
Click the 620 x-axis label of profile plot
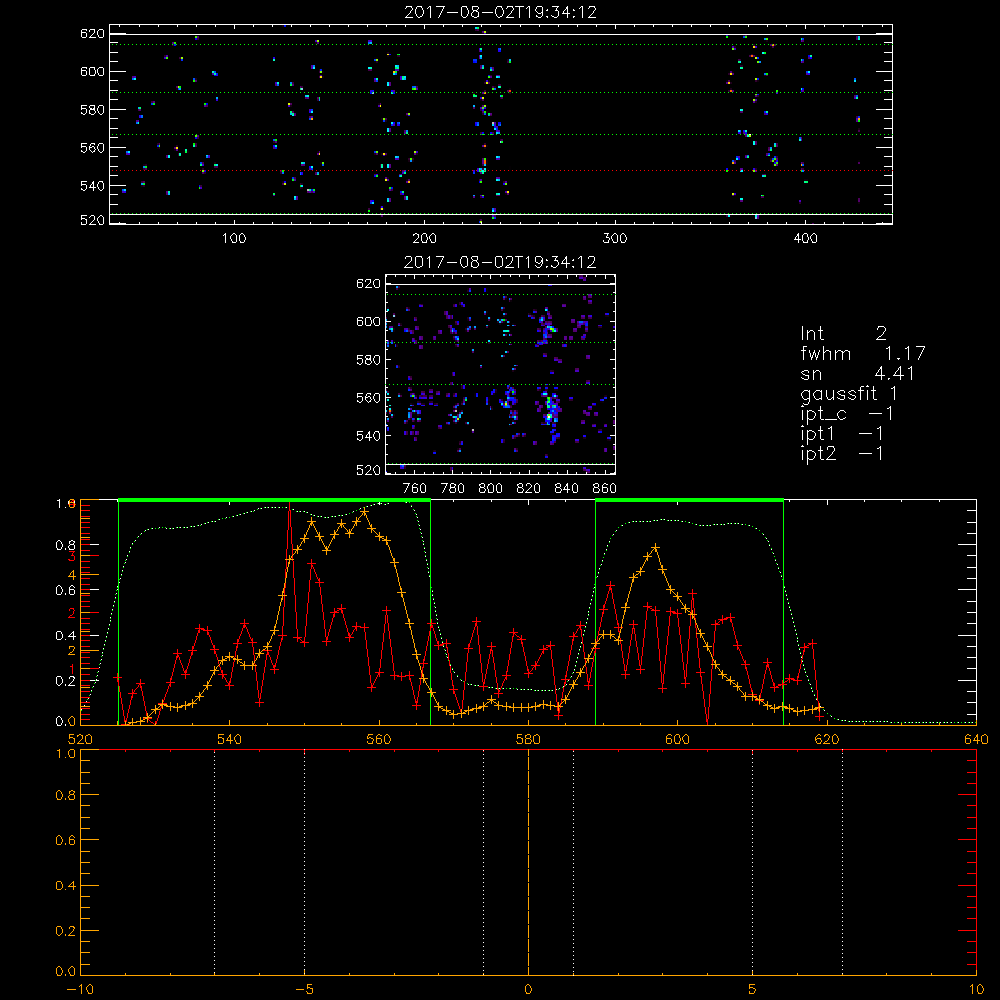coord(827,739)
